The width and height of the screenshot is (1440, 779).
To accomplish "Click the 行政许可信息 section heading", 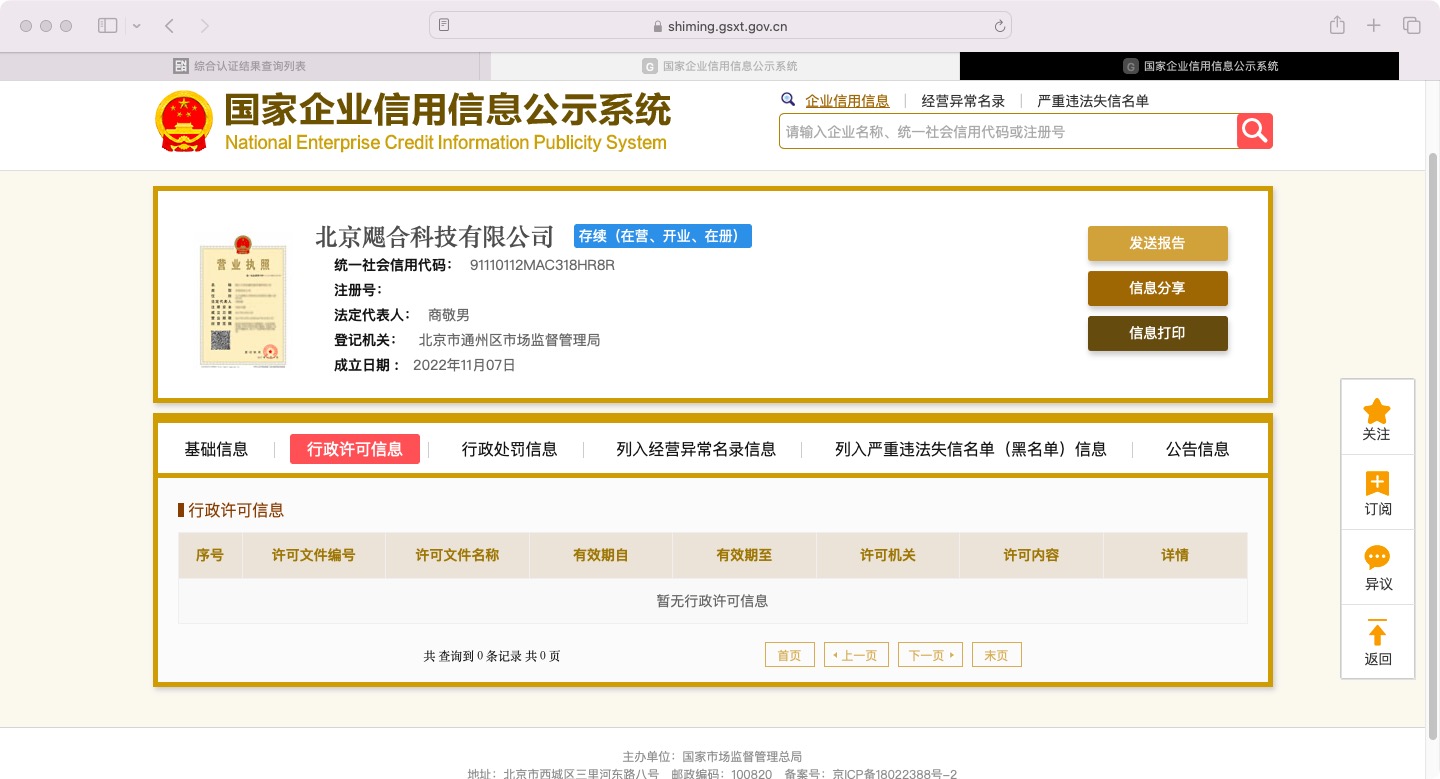I will click(x=236, y=510).
